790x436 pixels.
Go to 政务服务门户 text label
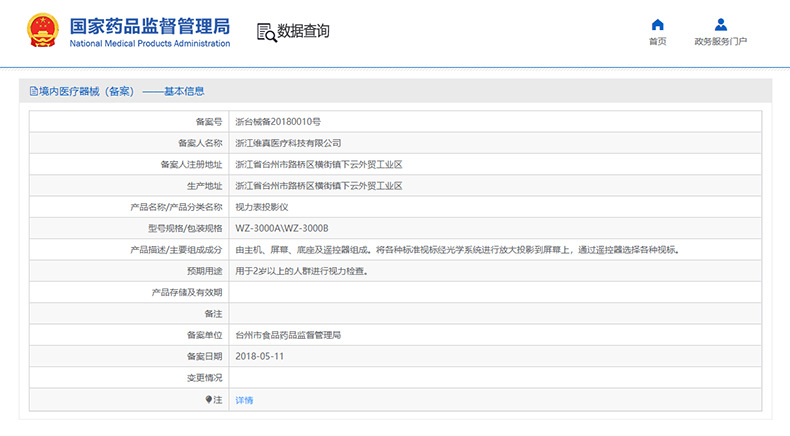[721, 42]
